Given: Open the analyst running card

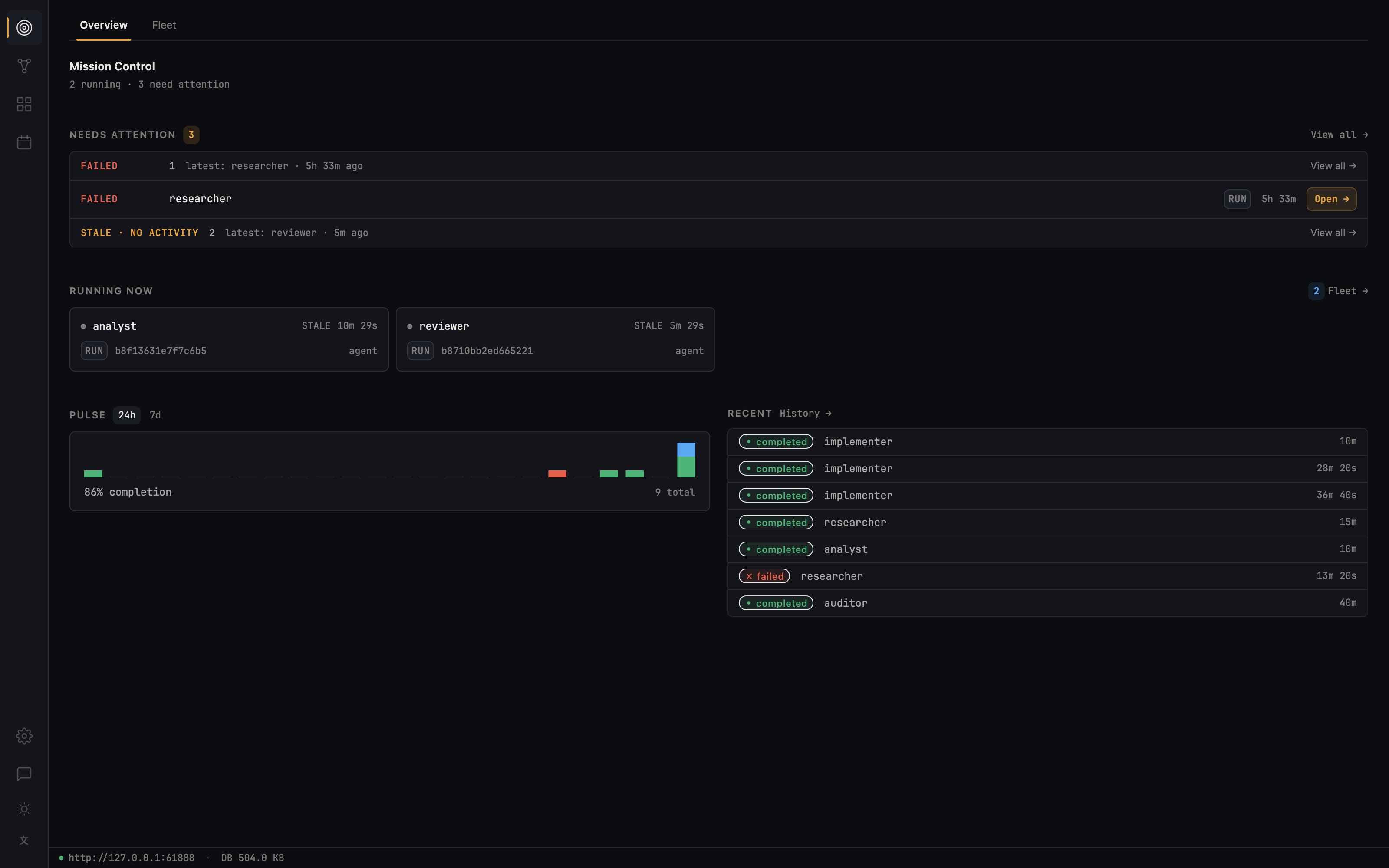Looking at the screenshot, I should point(229,339).
